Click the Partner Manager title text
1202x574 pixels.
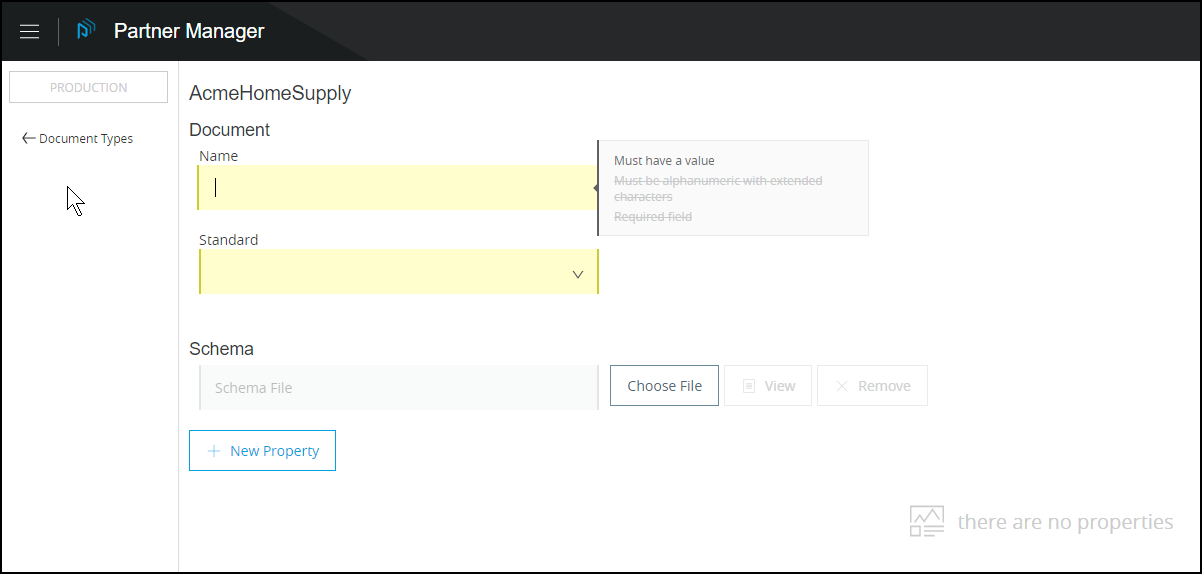coord(189,31)
